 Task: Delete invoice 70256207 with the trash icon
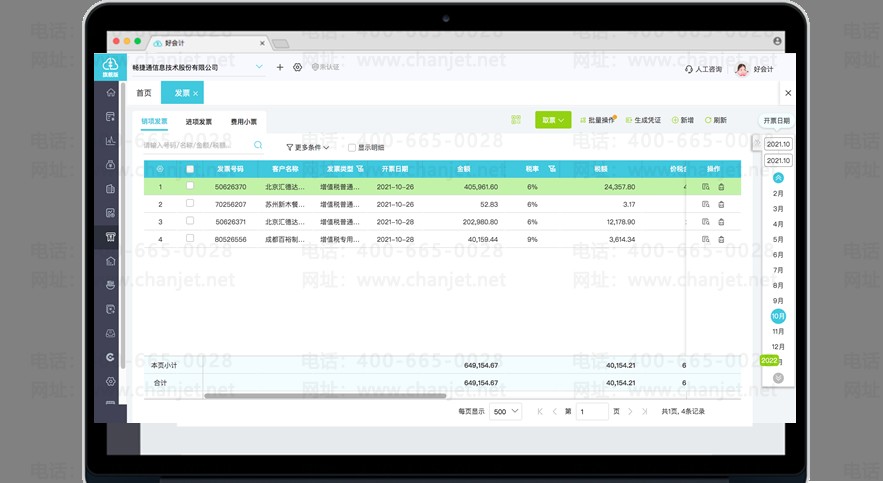tap(721, 204)
